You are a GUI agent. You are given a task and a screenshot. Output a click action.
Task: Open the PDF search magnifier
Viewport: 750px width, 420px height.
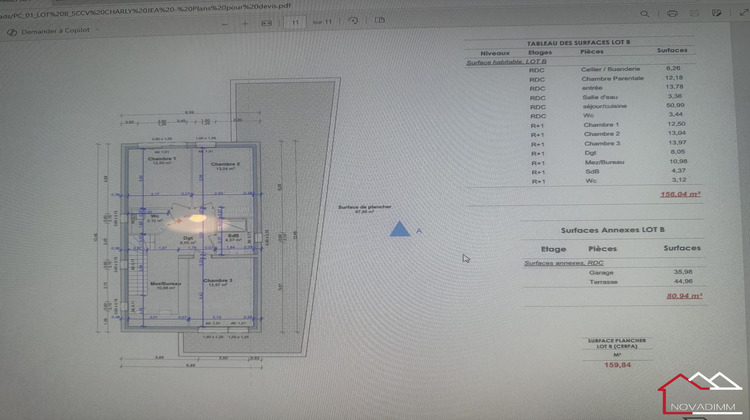click(645, 14)
